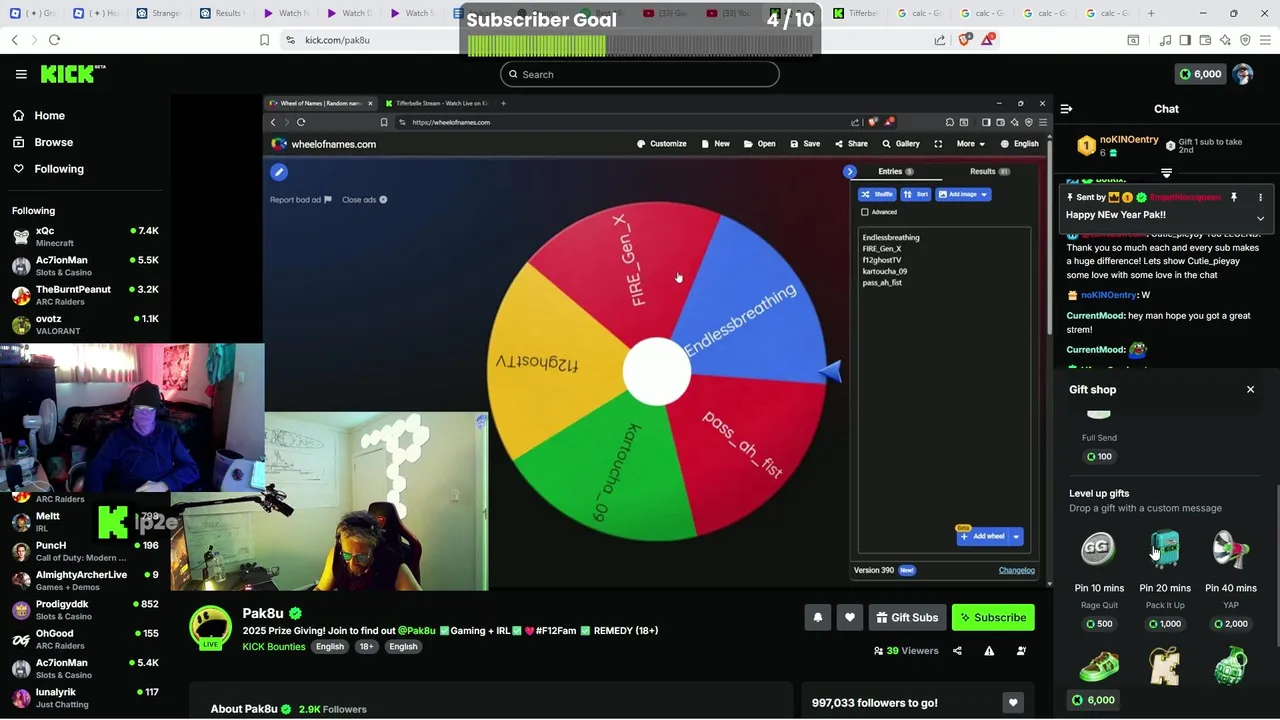Expand the leaderboard handle under noKINOentry
1280x720 pixels.
[1166, 173]
